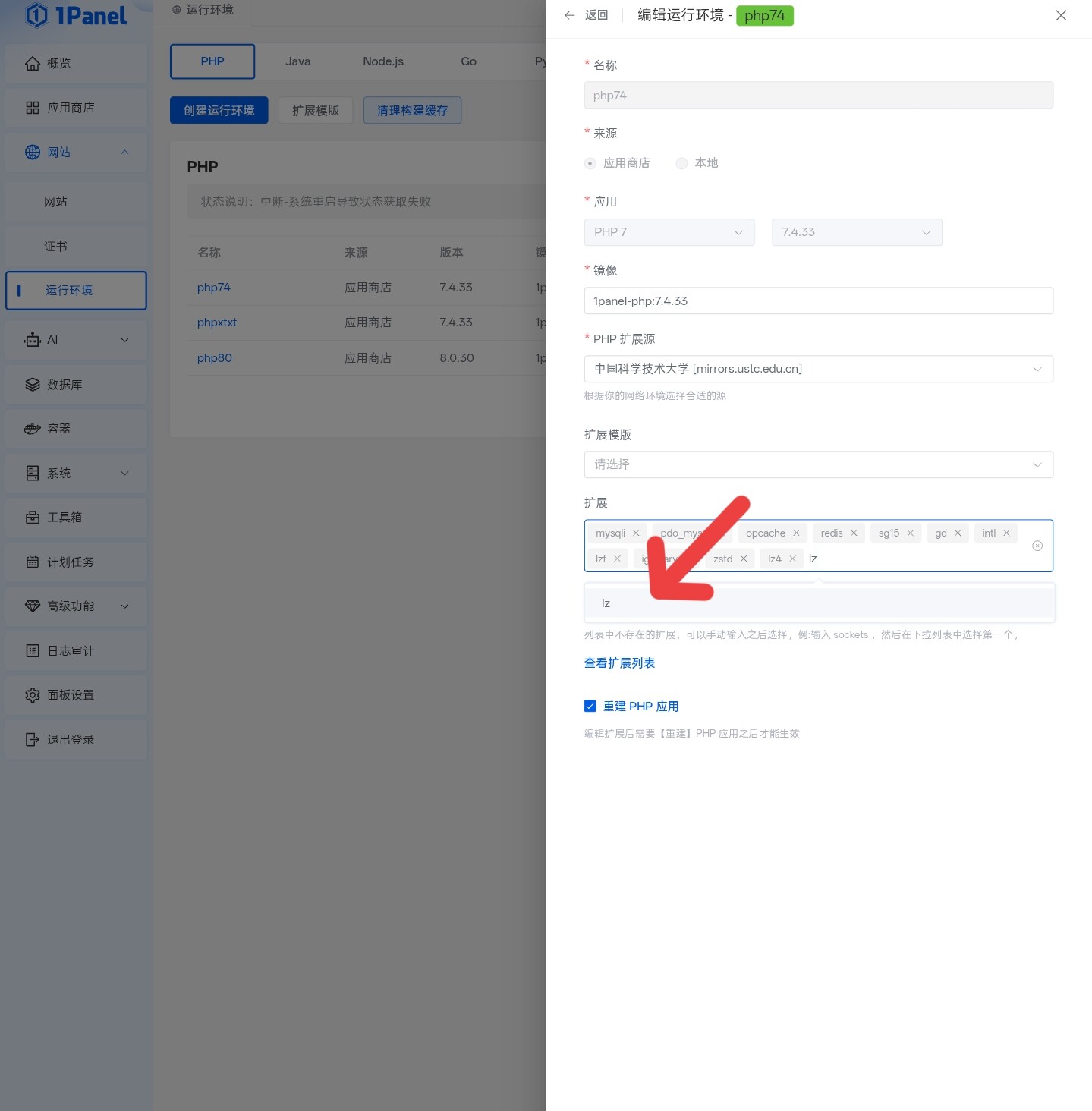Open the 7.4.33 version dropdown

click(x=857, y=232)
